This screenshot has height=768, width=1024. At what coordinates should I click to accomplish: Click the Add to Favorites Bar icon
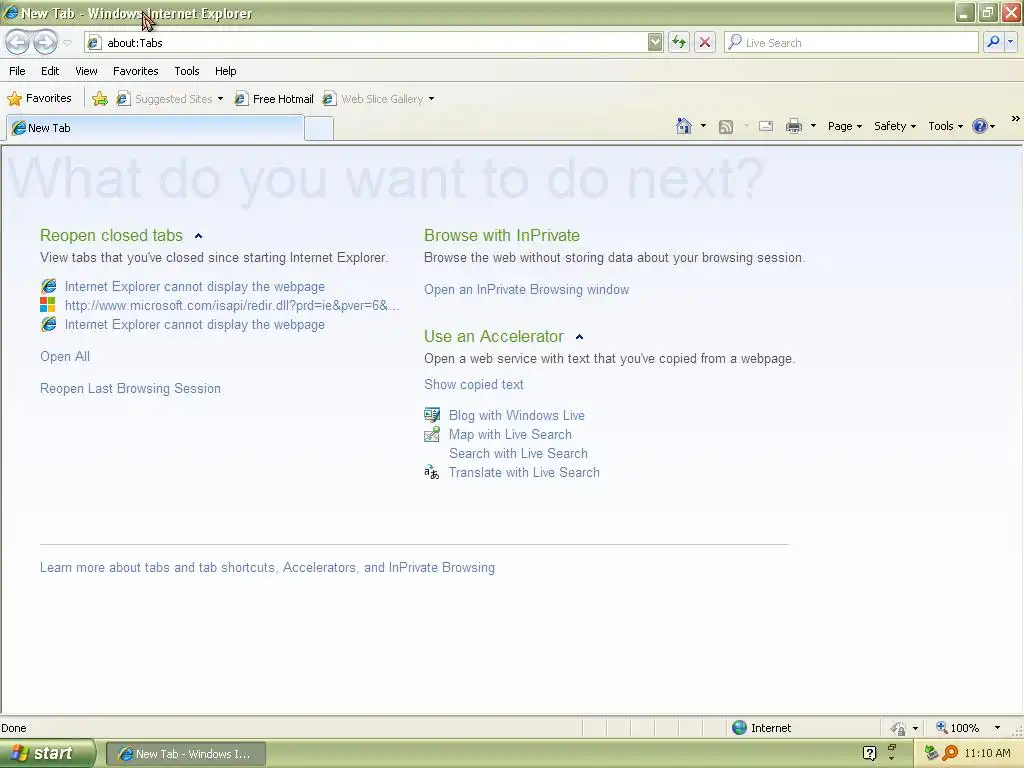click(x=100, y=99)
